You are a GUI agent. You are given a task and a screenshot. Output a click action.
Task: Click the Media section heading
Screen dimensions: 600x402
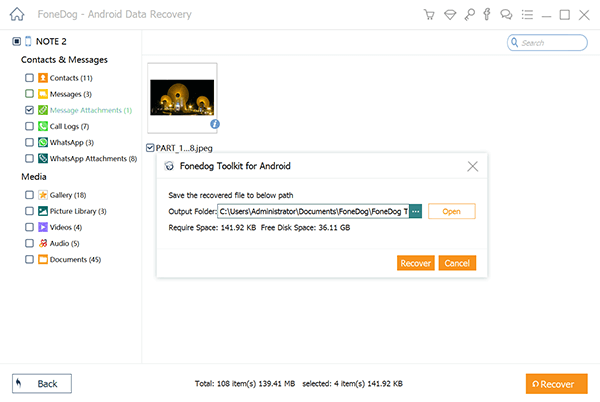[x=34, y=177]
